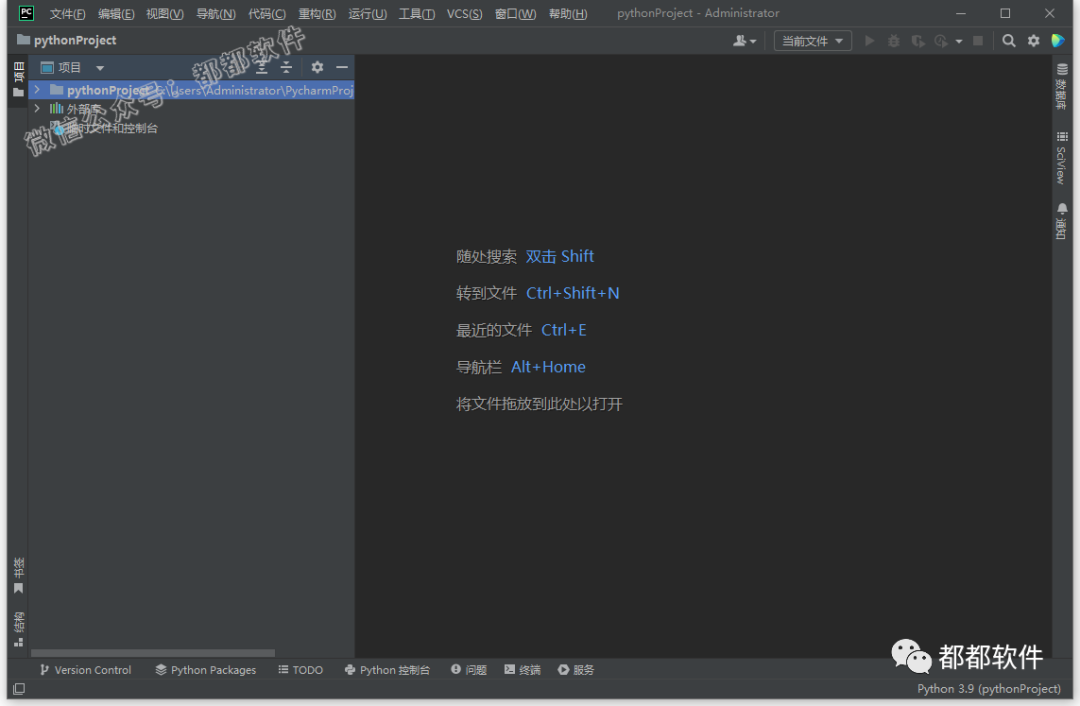Open Python 控制台 tool window tab
The height and width of the screenshot is (706, 1080).
[x=387, y=669]
